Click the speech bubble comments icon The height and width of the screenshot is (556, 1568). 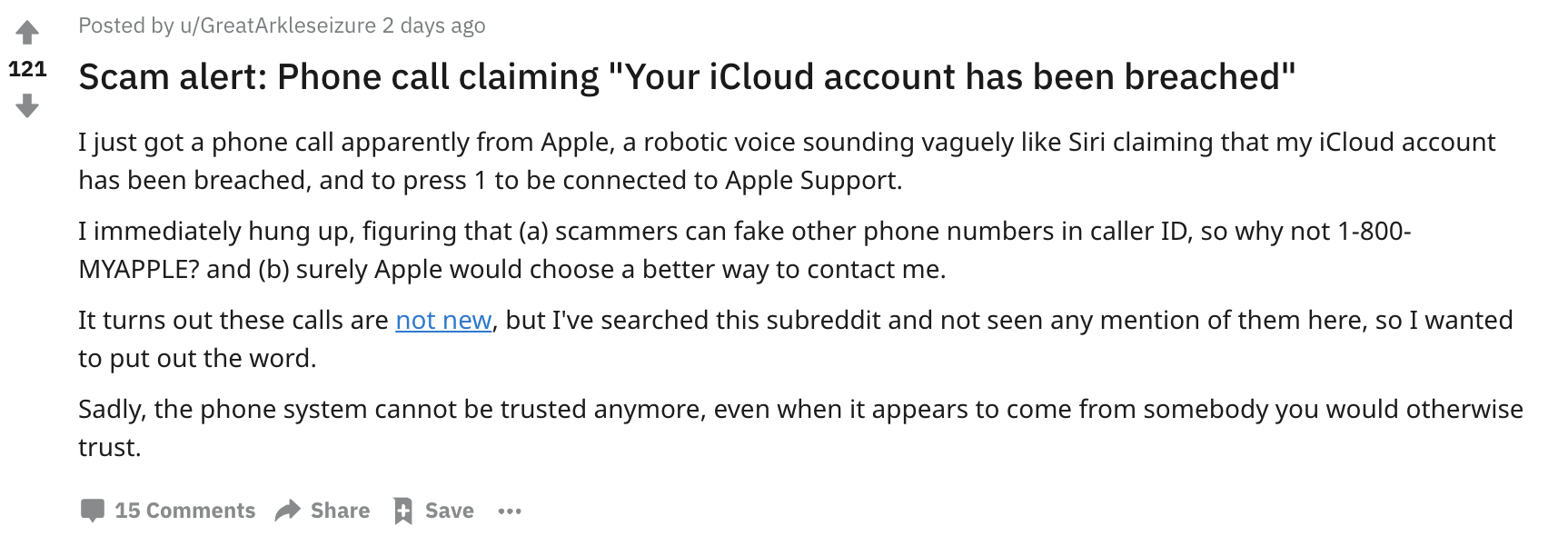point(92,511)
